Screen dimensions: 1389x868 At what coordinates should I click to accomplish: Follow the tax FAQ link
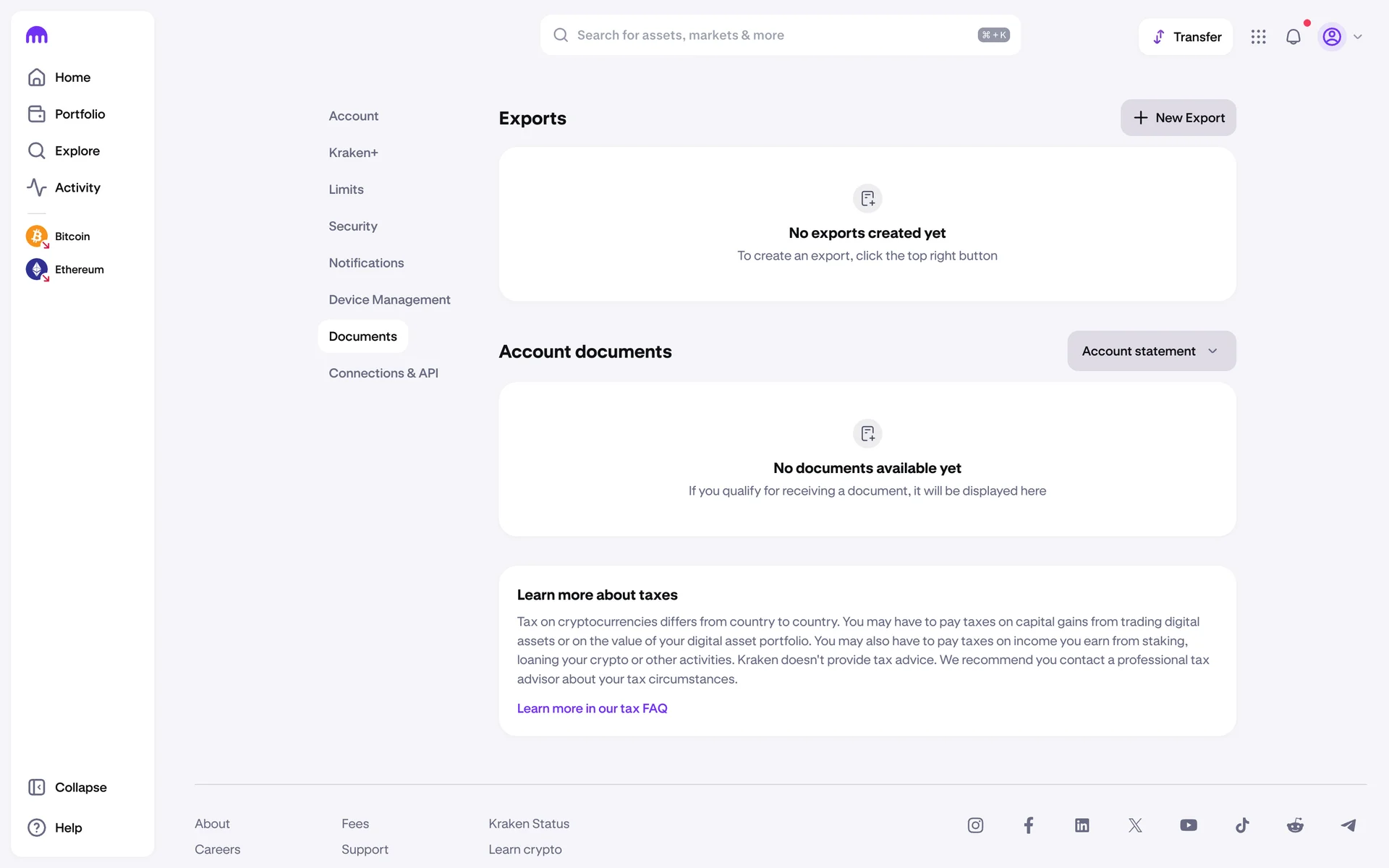click(x=592, y=708)
